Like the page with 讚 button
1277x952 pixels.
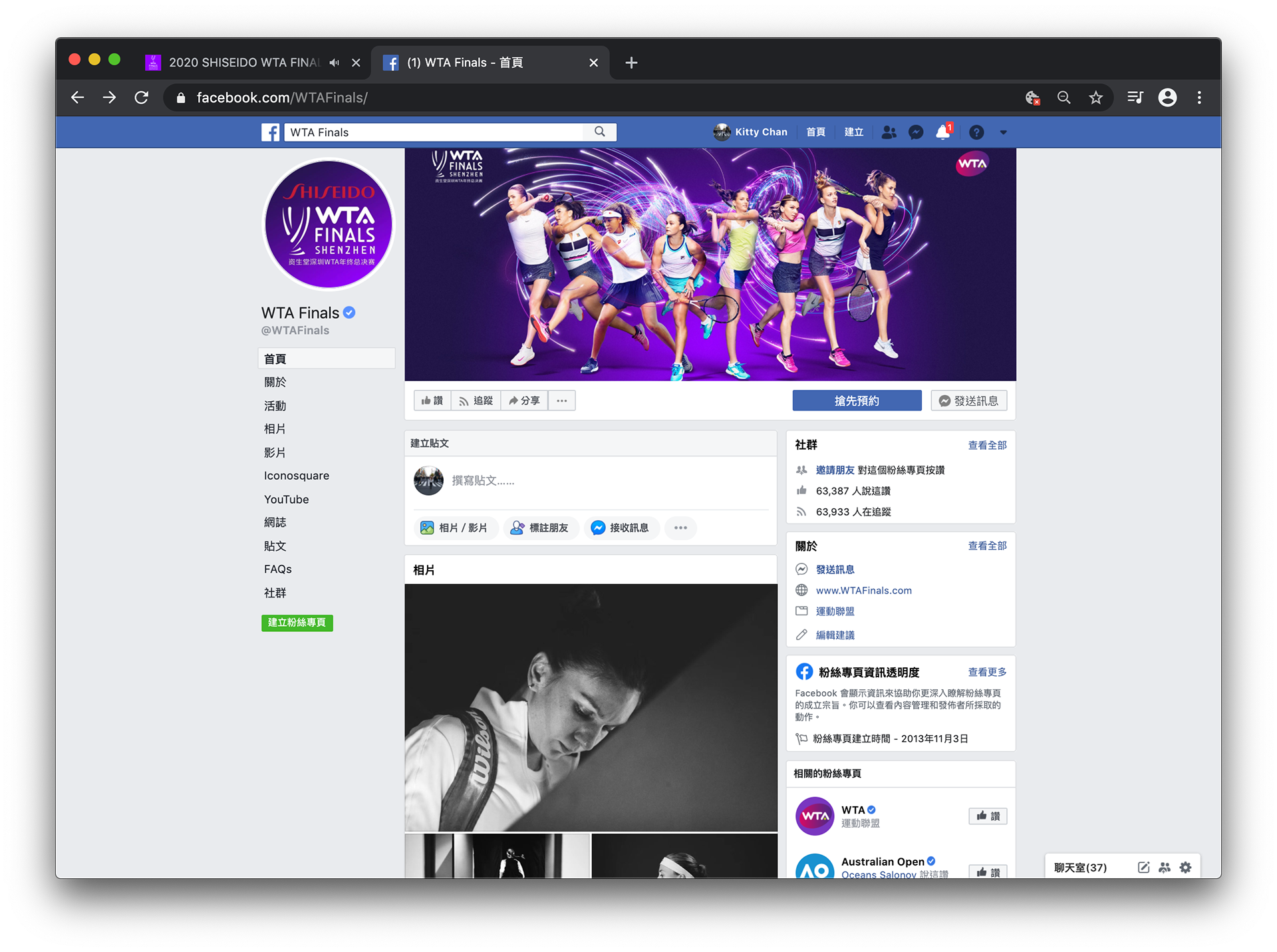click(x=432, y=400)
